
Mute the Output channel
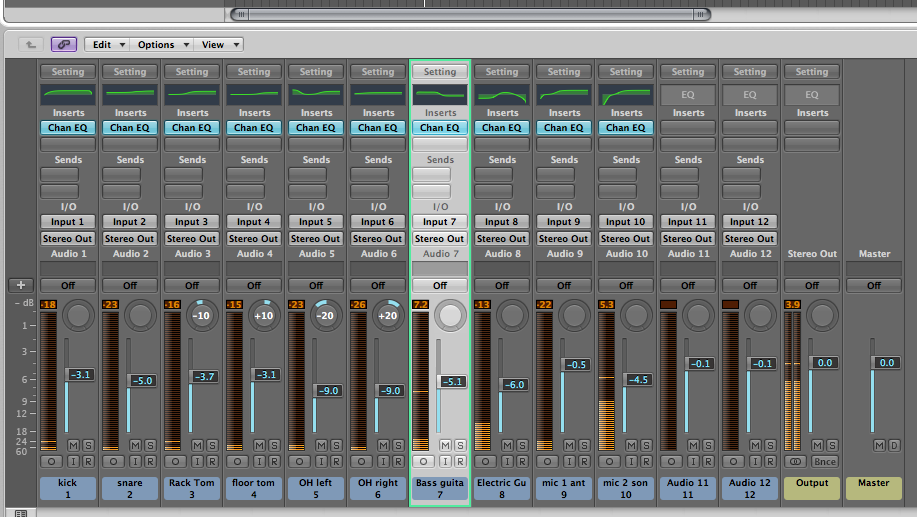point(817,446)
